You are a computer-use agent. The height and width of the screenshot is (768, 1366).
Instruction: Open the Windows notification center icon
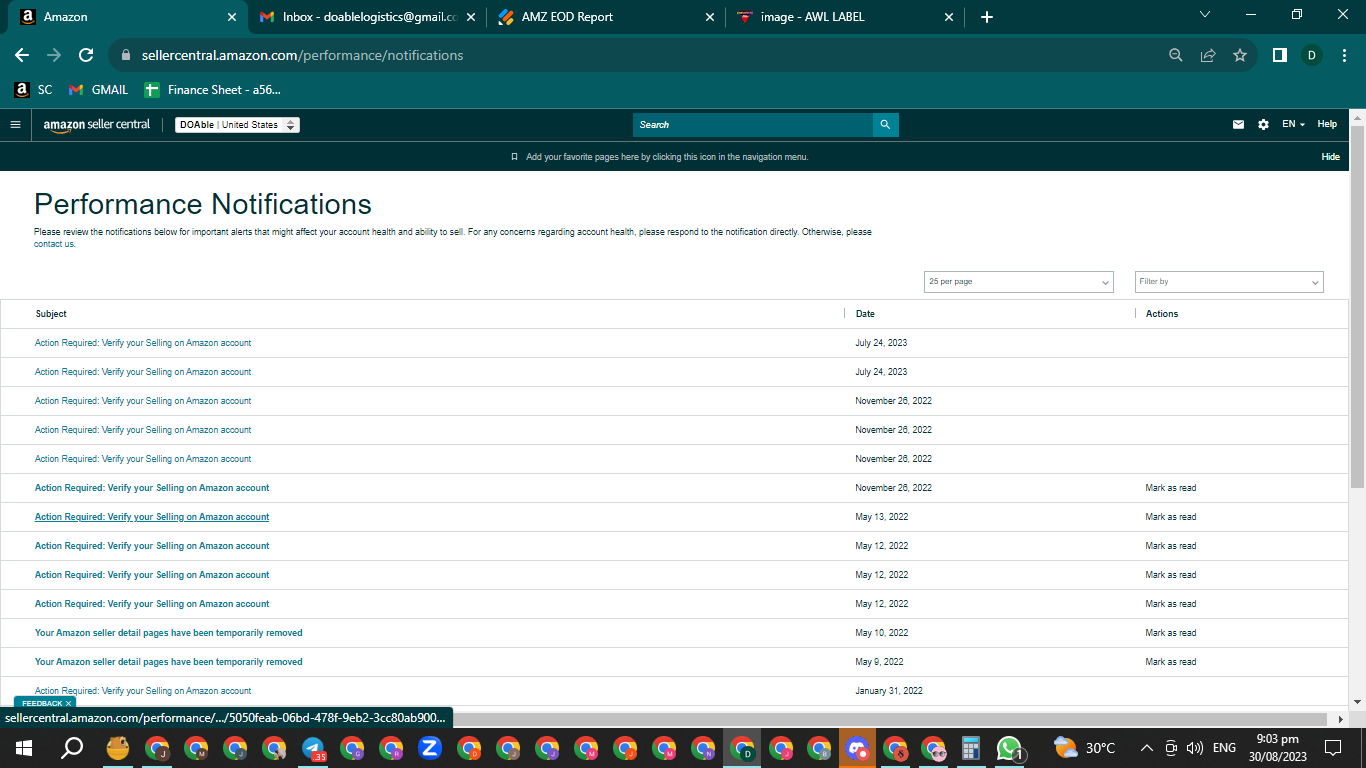tap(1332, 748)
